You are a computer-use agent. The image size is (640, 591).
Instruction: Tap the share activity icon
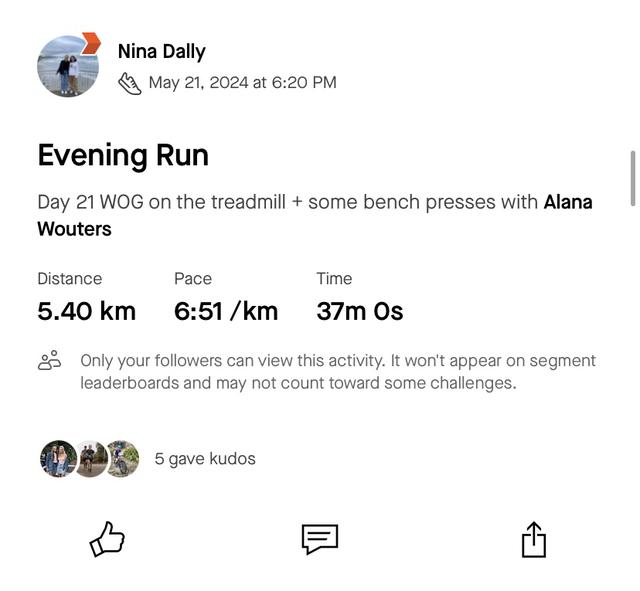[x=534, y=539]
